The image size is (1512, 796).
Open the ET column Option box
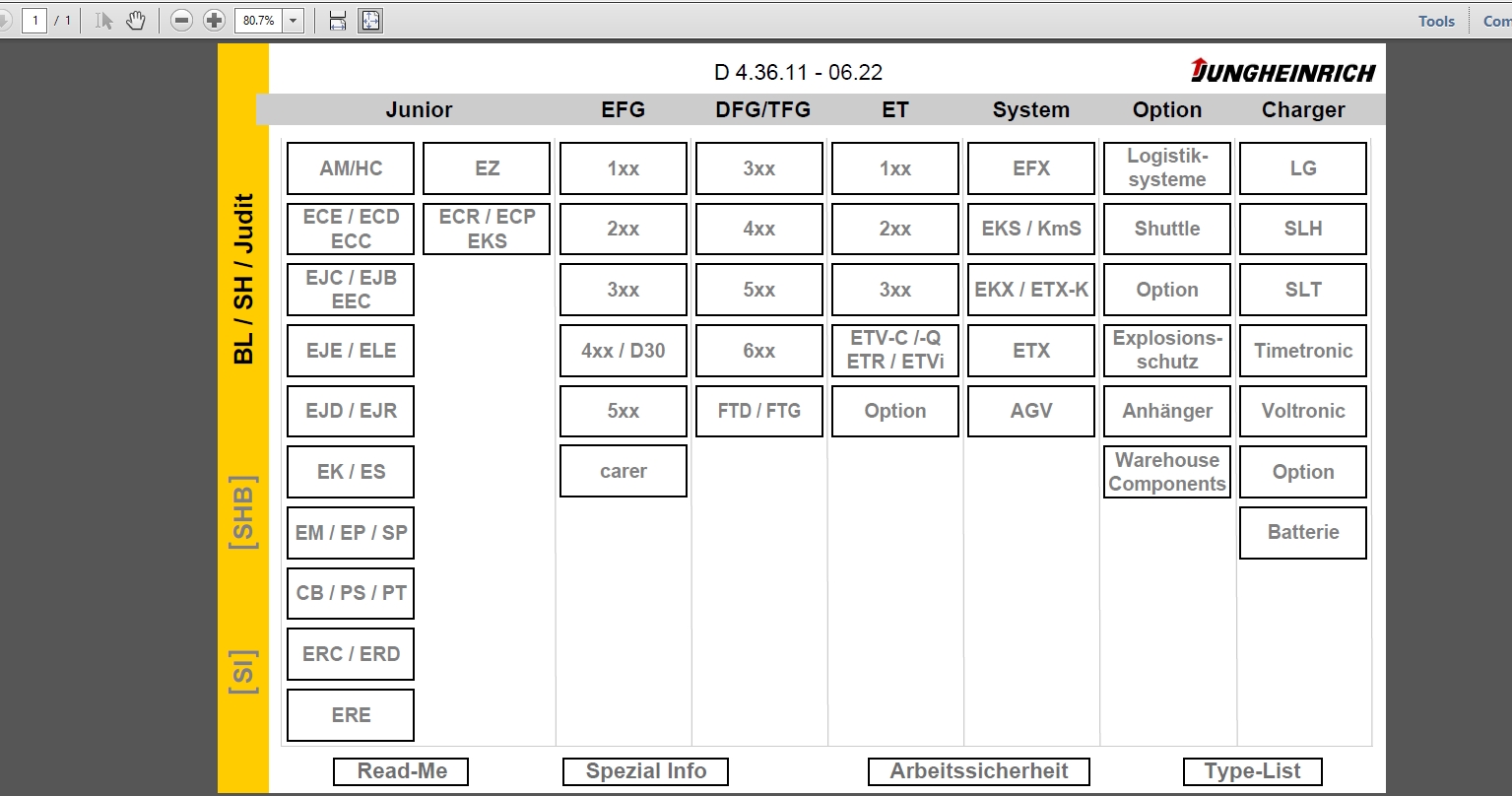pos(895,411)
